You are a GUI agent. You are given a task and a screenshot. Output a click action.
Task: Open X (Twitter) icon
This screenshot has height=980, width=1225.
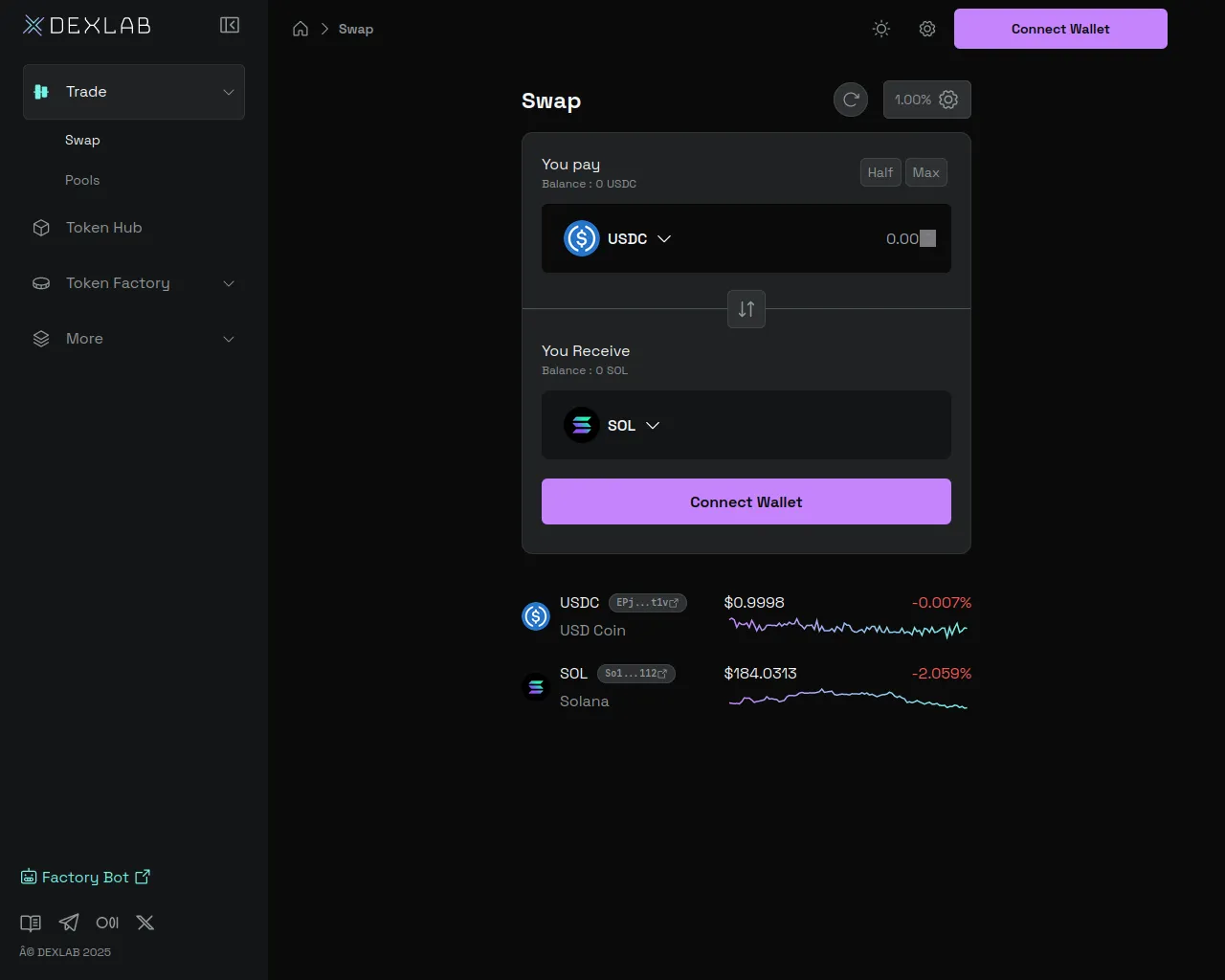(145, 923)
